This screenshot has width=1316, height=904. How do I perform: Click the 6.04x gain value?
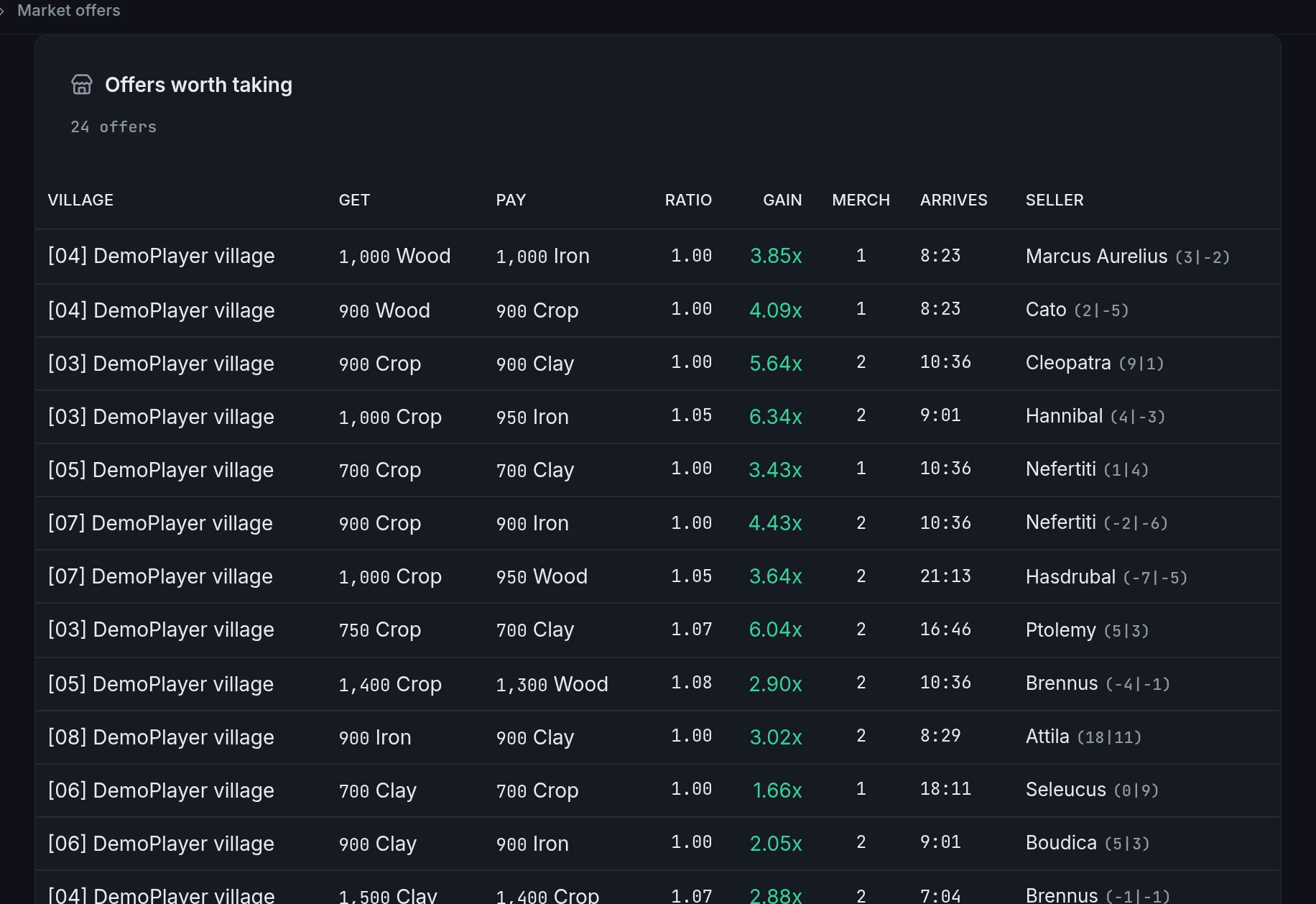coord(776,630)
